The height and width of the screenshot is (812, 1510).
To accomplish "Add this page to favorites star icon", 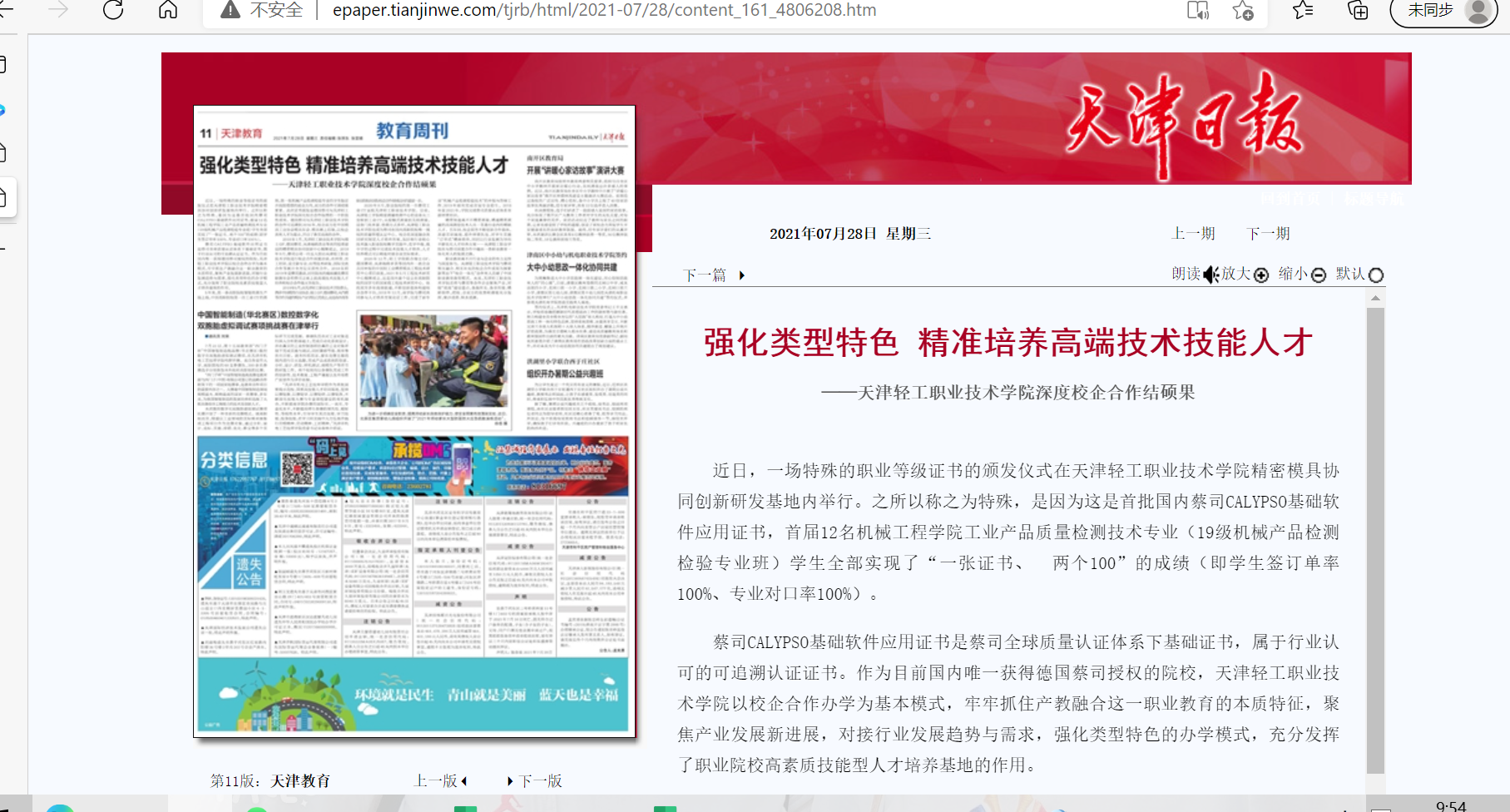I will (1243, 11).
